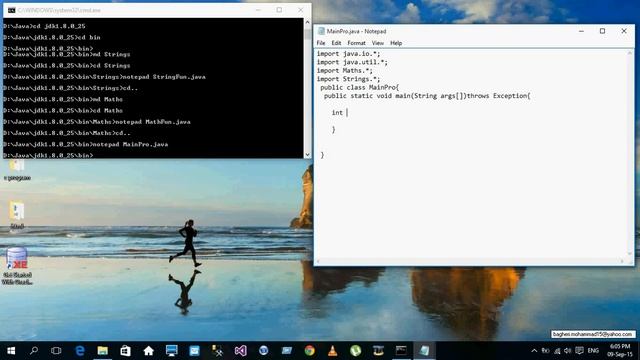
Task: Click the 'notepad StringFun.java' line in cmd
Action: coord(104,77)
